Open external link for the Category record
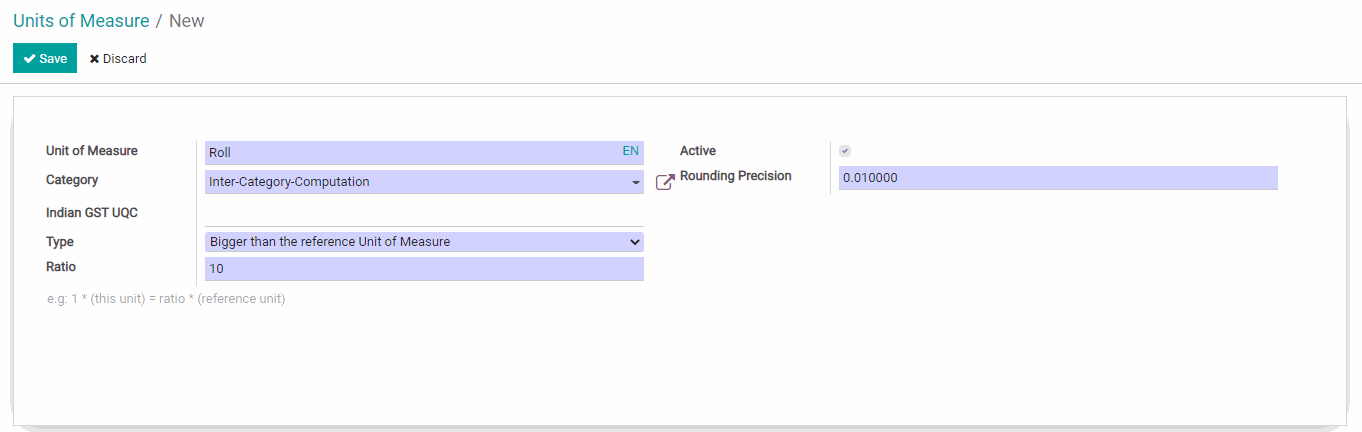This screenshot has height=432, width=1362. coord(664,182)
